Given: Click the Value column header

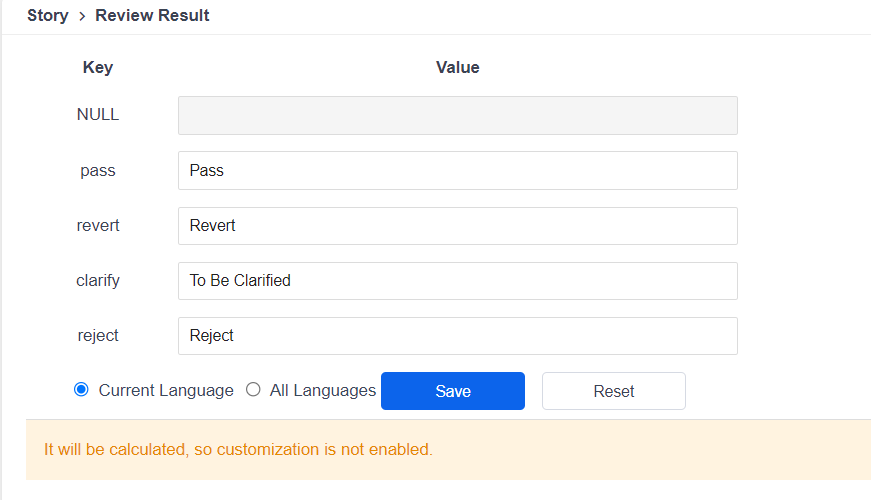Looking at the screenshot, I should click(458, 67).
